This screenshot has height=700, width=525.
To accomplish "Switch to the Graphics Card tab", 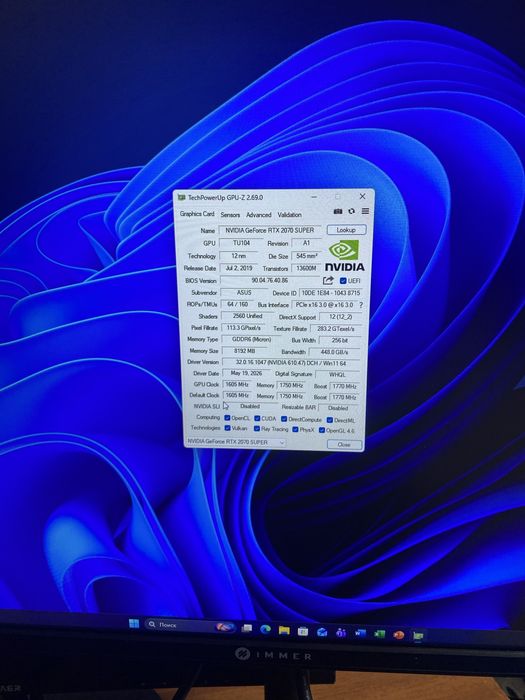I will pyautogui.click(x=197, y=214).
